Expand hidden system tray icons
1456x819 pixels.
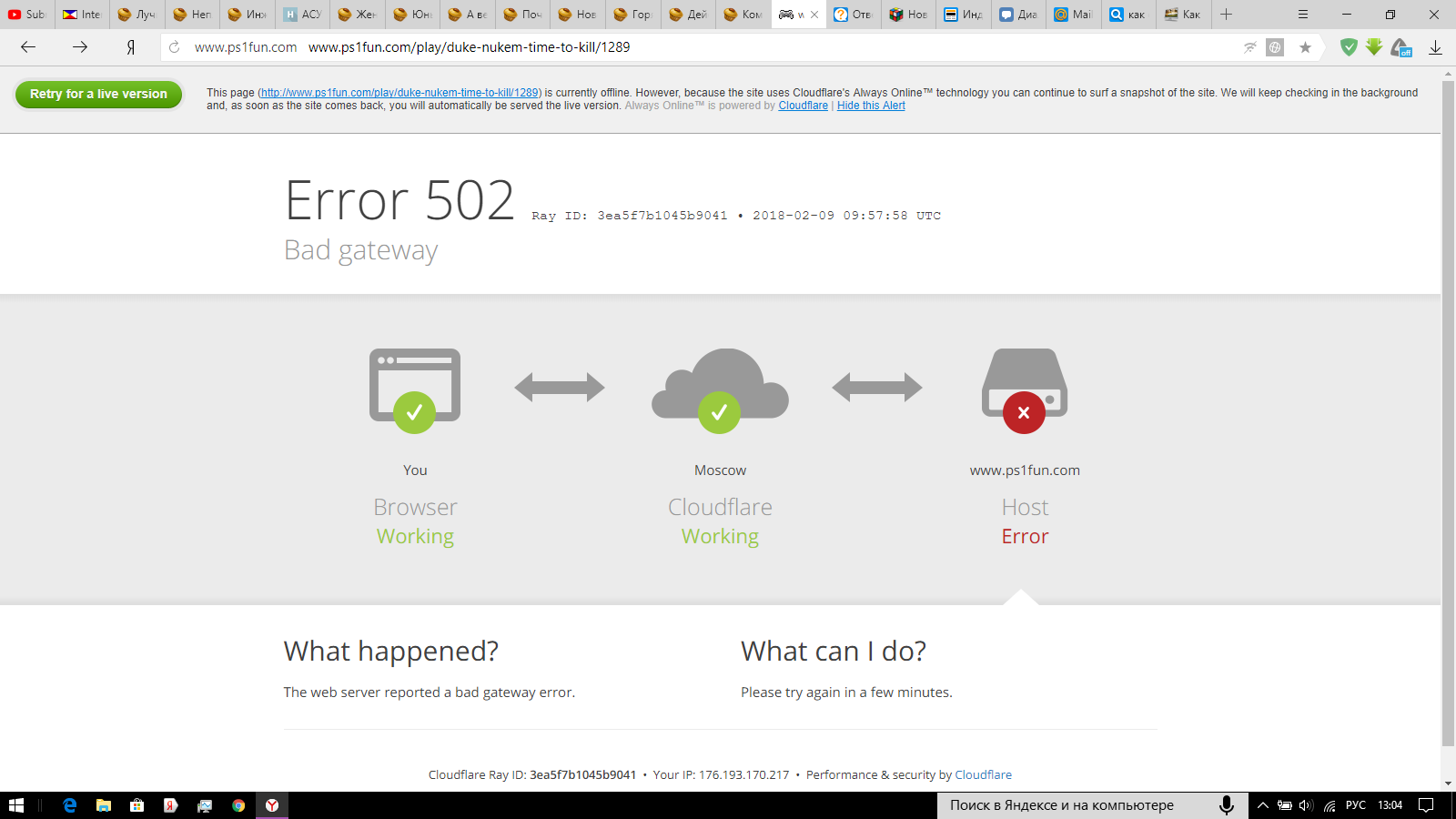click(x=1263, y=805)
